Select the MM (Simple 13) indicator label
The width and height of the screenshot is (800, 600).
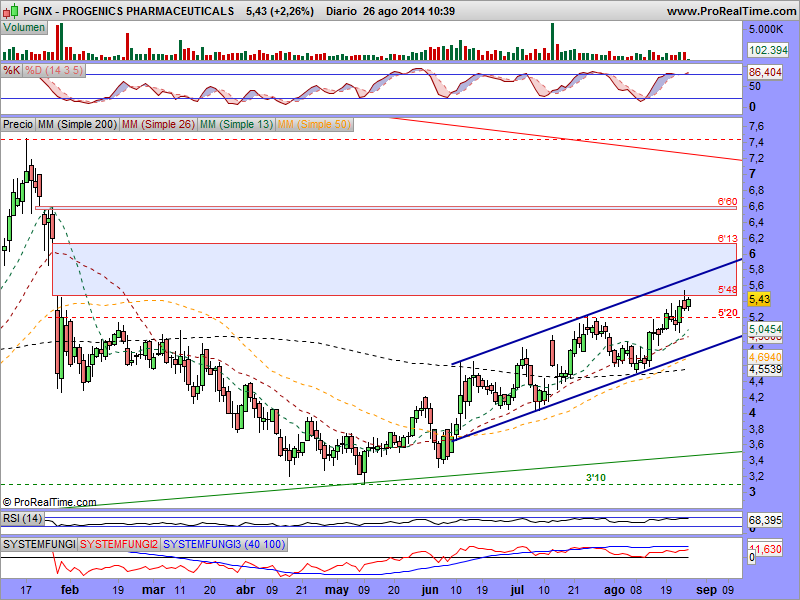coord(236,124)
